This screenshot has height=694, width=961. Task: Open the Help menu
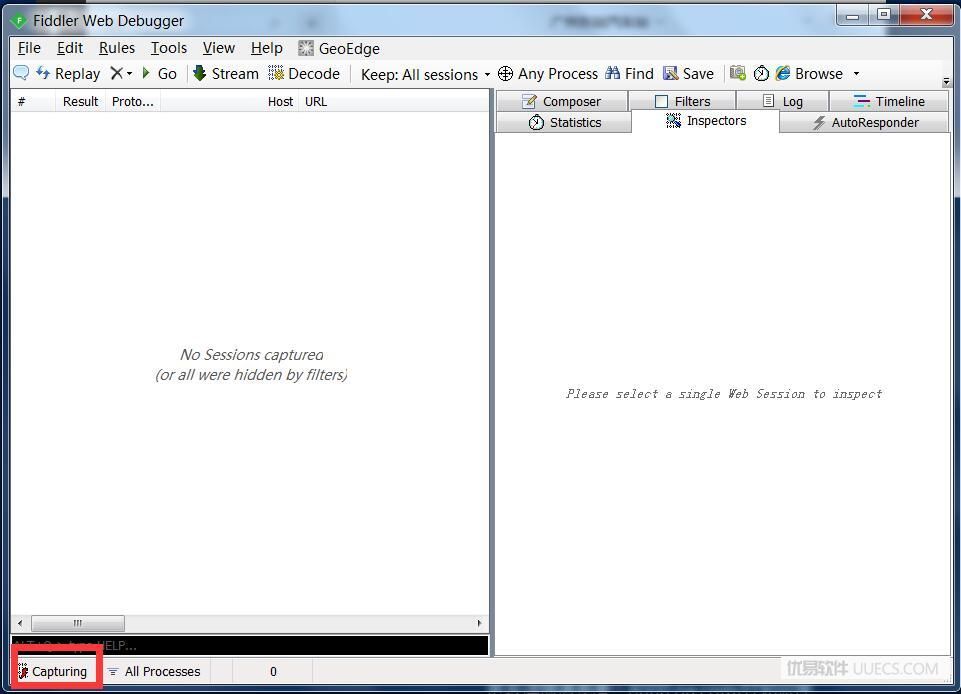point(267,48)
